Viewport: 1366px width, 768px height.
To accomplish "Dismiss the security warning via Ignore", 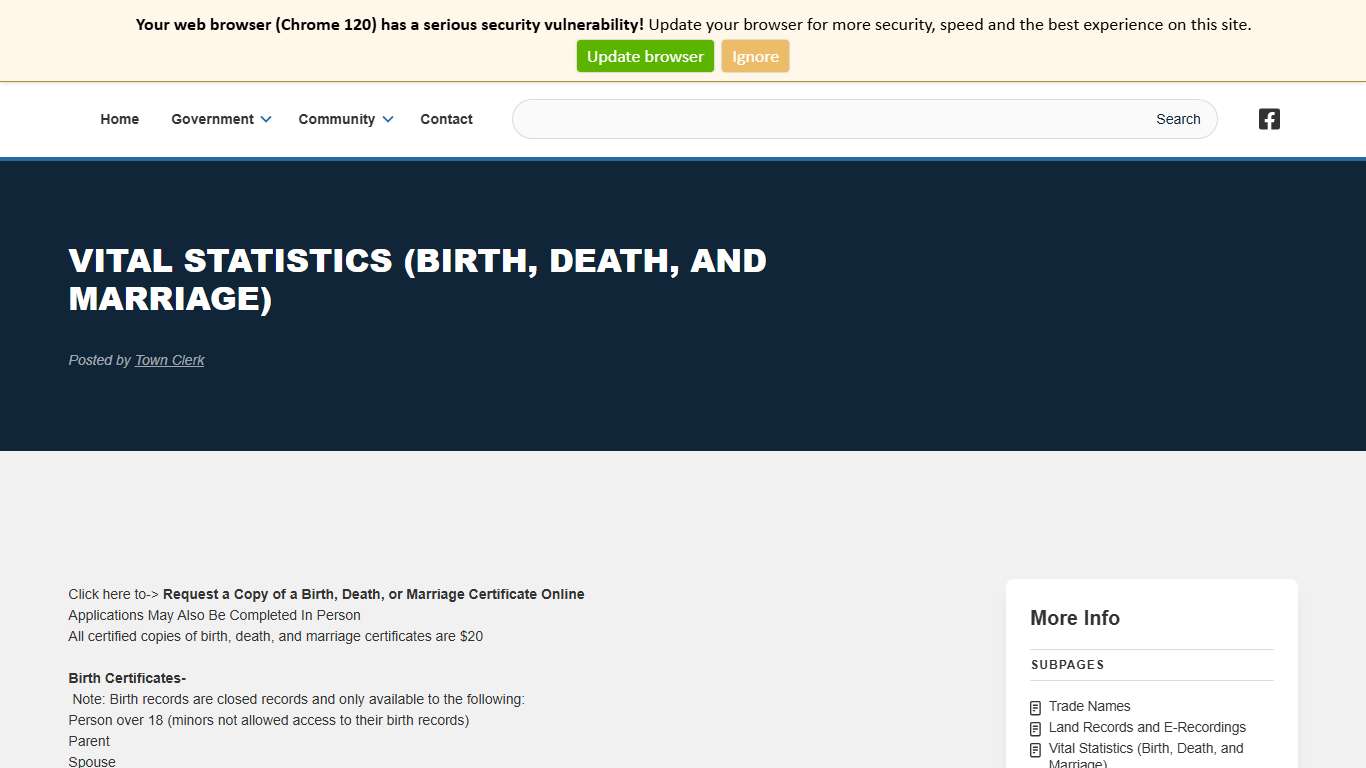I will coord(755,56).
